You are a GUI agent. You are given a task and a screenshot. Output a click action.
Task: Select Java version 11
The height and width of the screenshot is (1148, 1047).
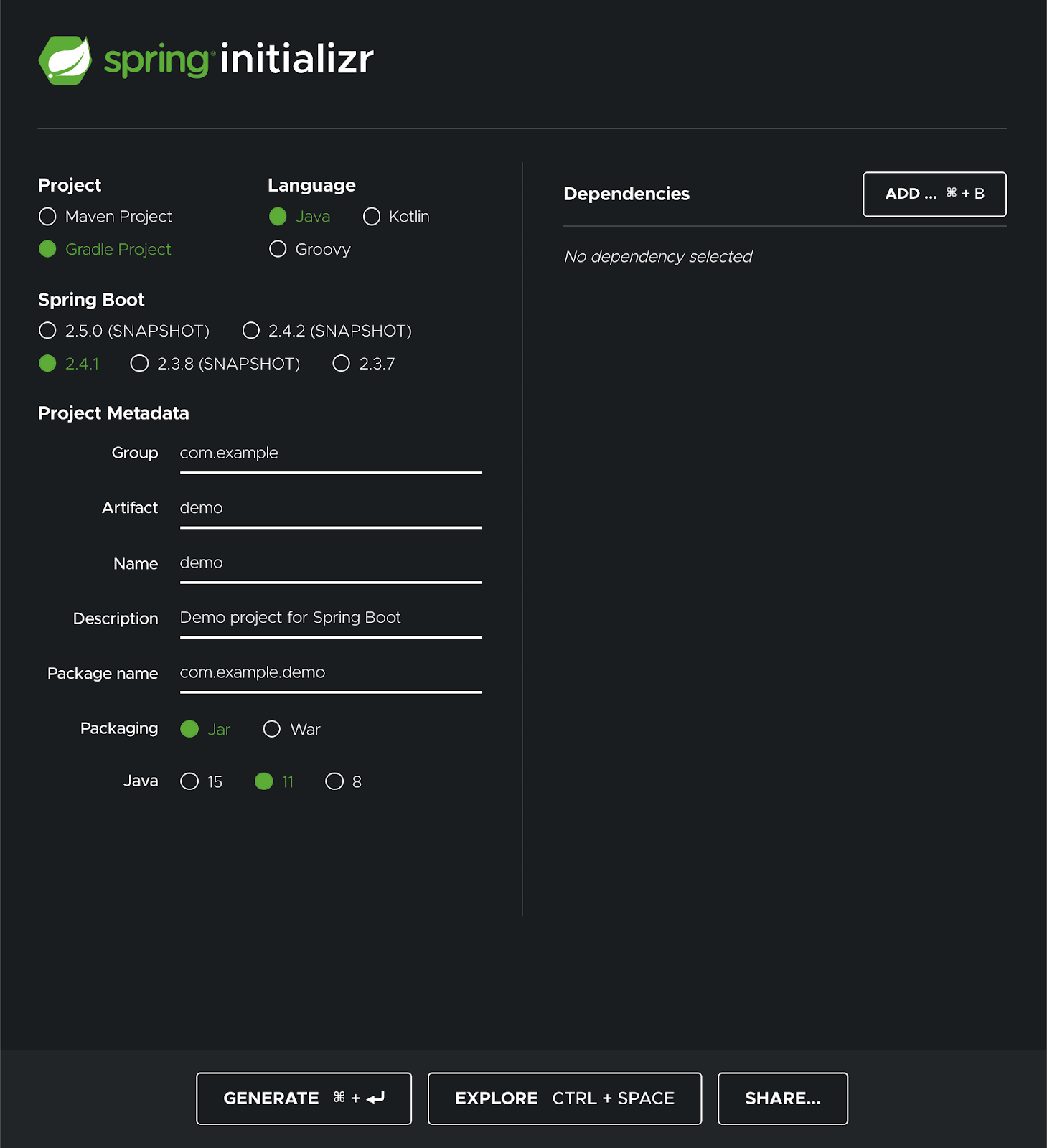click(x=264, y=781)
